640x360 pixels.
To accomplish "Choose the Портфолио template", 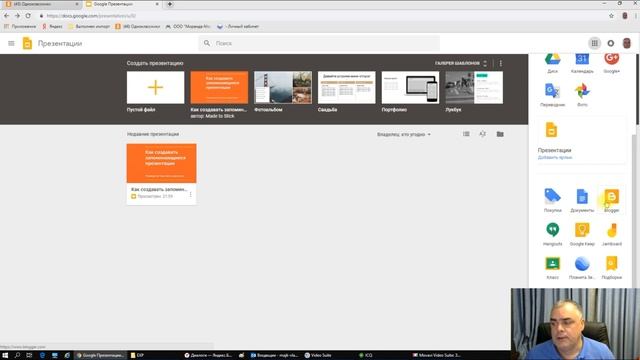I will tap(410, 87).
